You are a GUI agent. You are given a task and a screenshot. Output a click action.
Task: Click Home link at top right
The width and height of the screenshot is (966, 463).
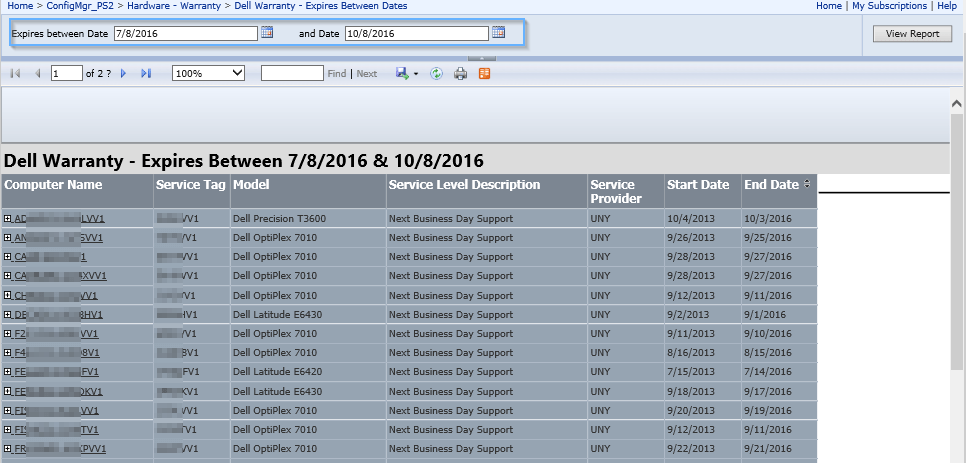829,6
